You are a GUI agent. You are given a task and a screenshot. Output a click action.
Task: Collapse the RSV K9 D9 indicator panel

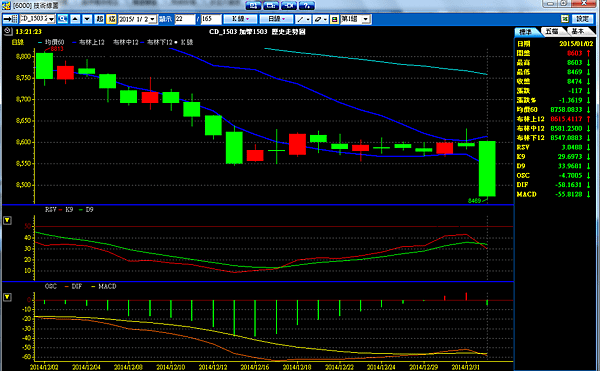pos(7,220)
